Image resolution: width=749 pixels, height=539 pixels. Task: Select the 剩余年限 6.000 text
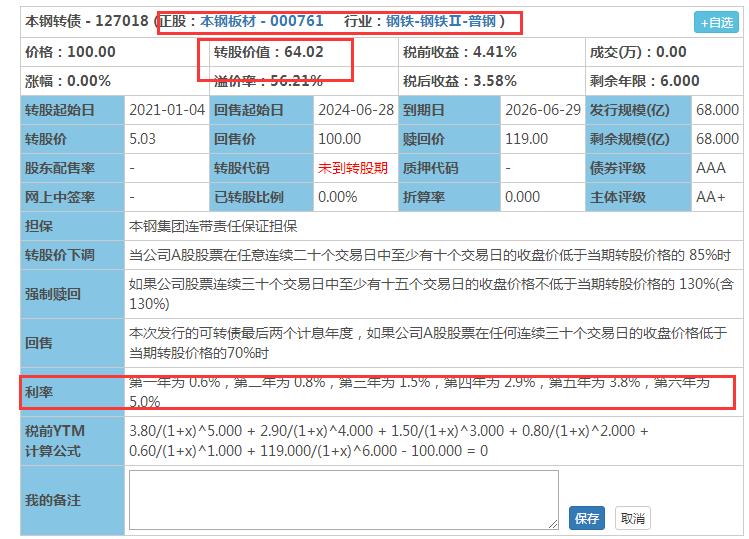point(644,81)
